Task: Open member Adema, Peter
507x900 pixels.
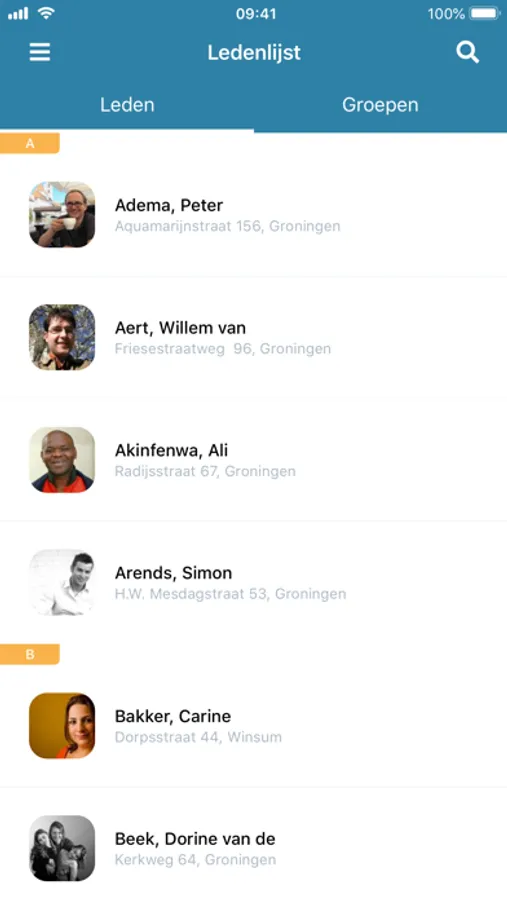Action: [x=253, y=215]
